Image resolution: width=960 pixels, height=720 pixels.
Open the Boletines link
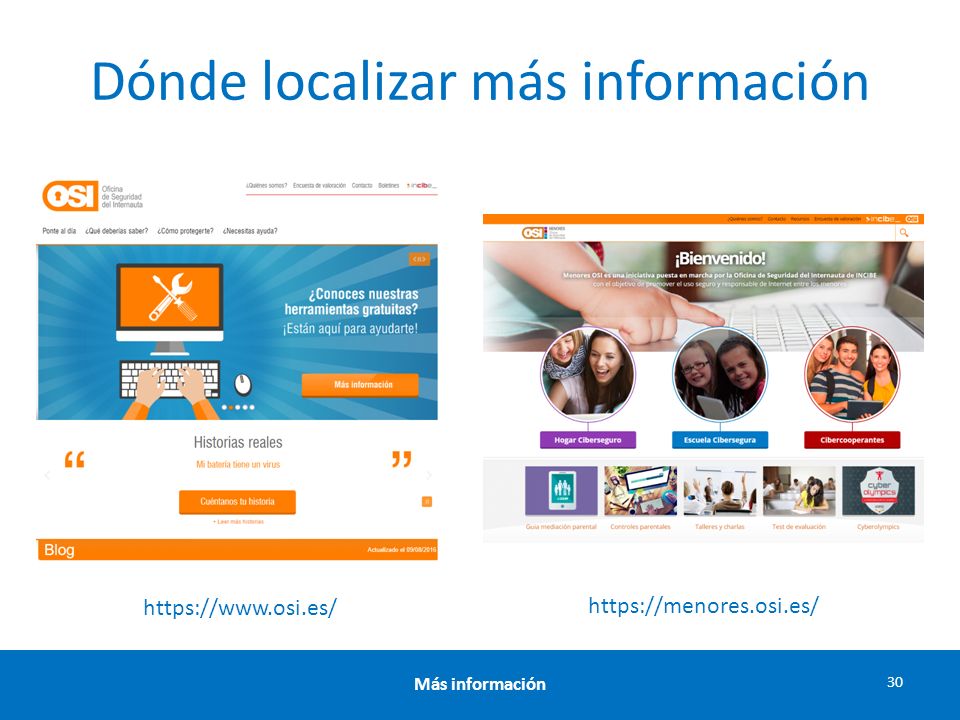(388, 186)
